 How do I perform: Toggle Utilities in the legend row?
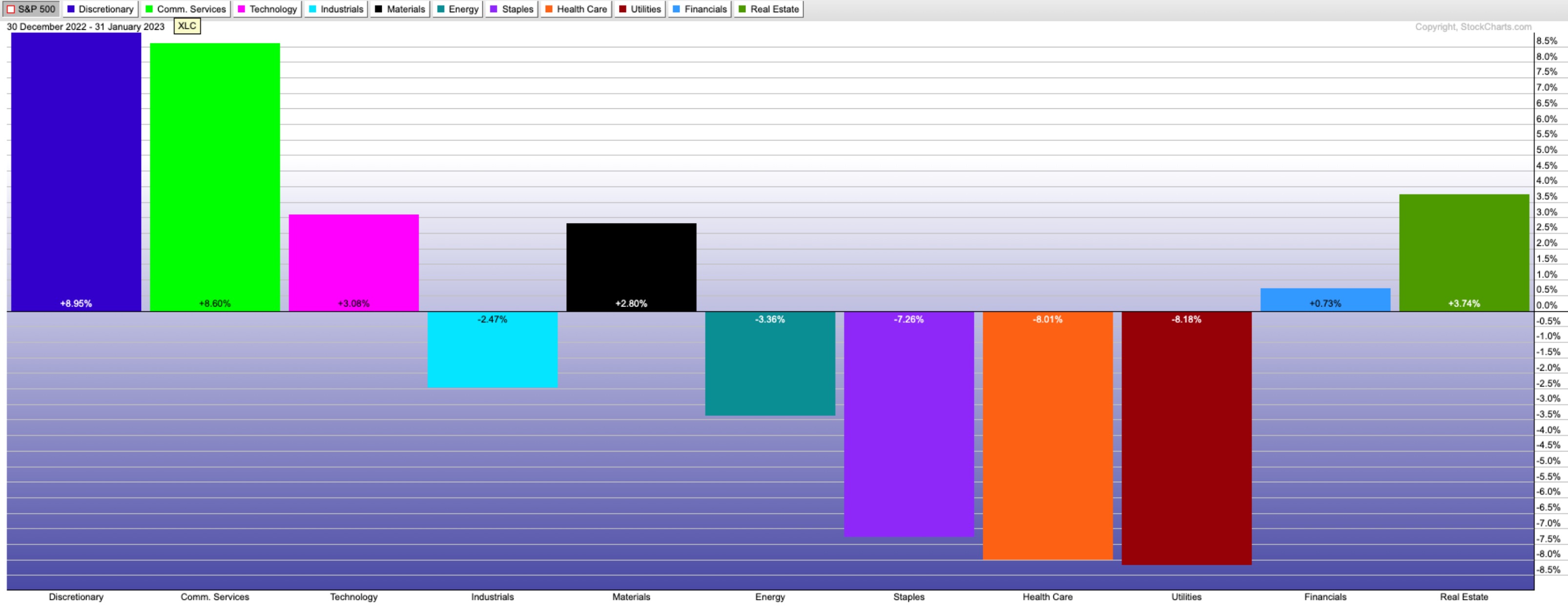[x=640, y=9]
